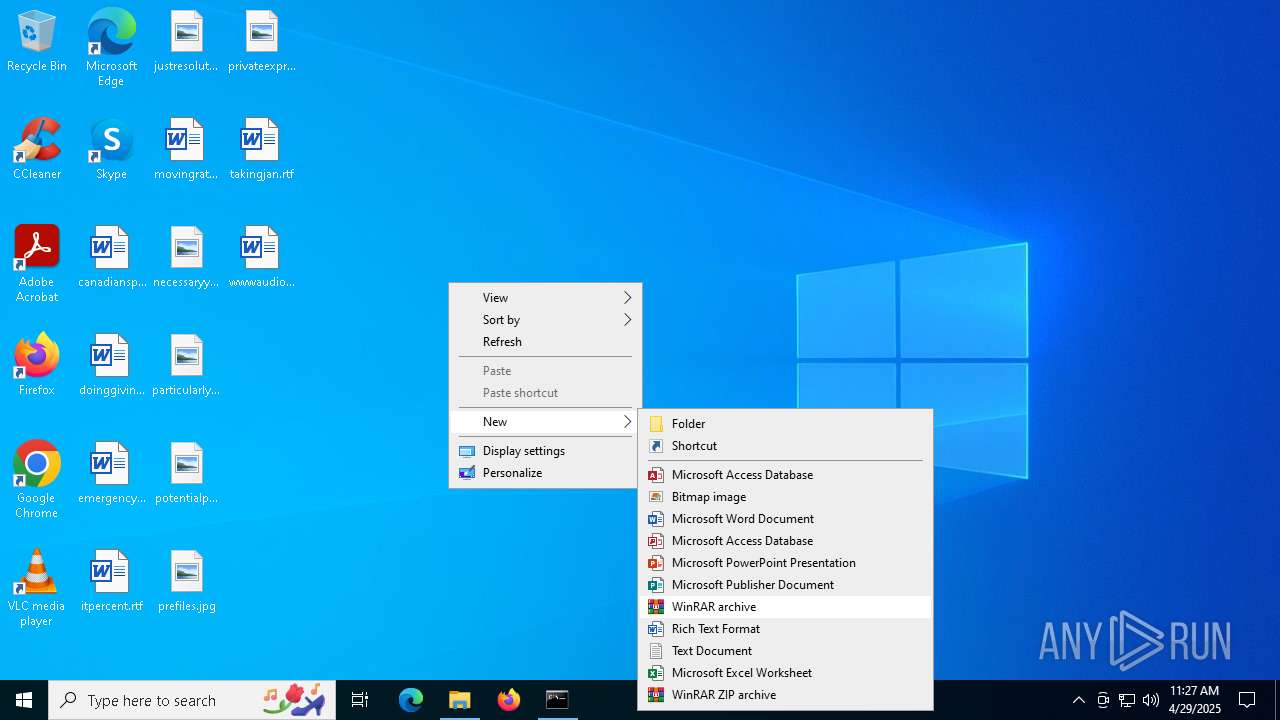Create a new Microsoft Publisher Document
The image size is (1280, 720).
pos(785,585)
